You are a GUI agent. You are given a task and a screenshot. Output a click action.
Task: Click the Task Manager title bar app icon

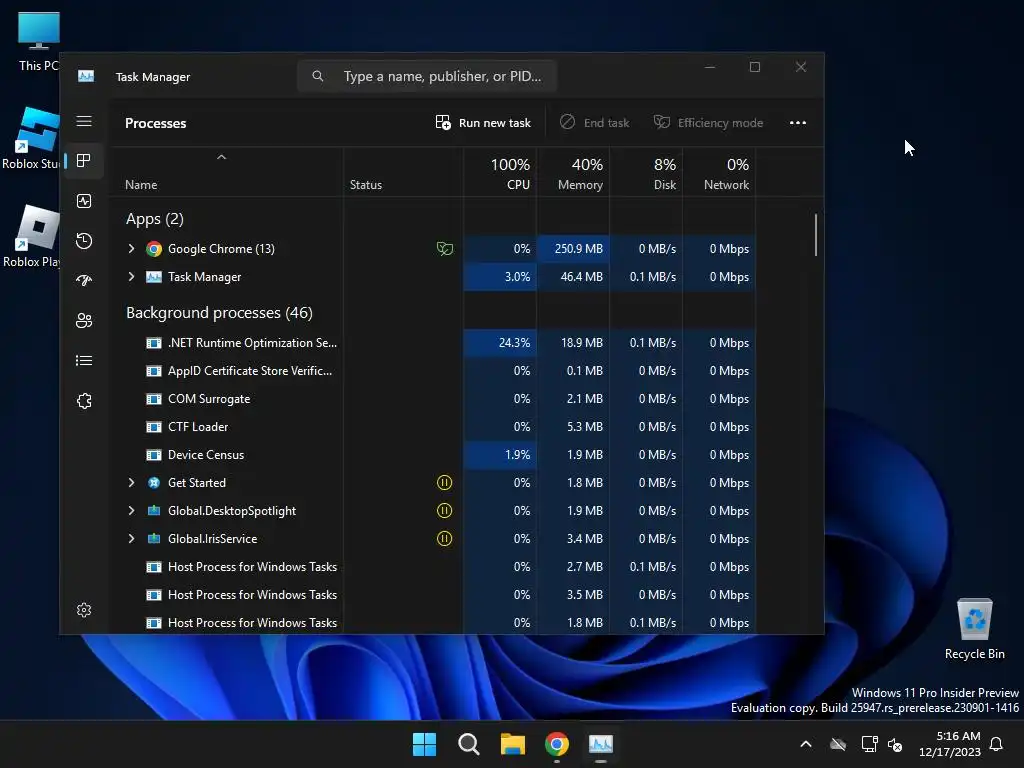coord(86,76)
